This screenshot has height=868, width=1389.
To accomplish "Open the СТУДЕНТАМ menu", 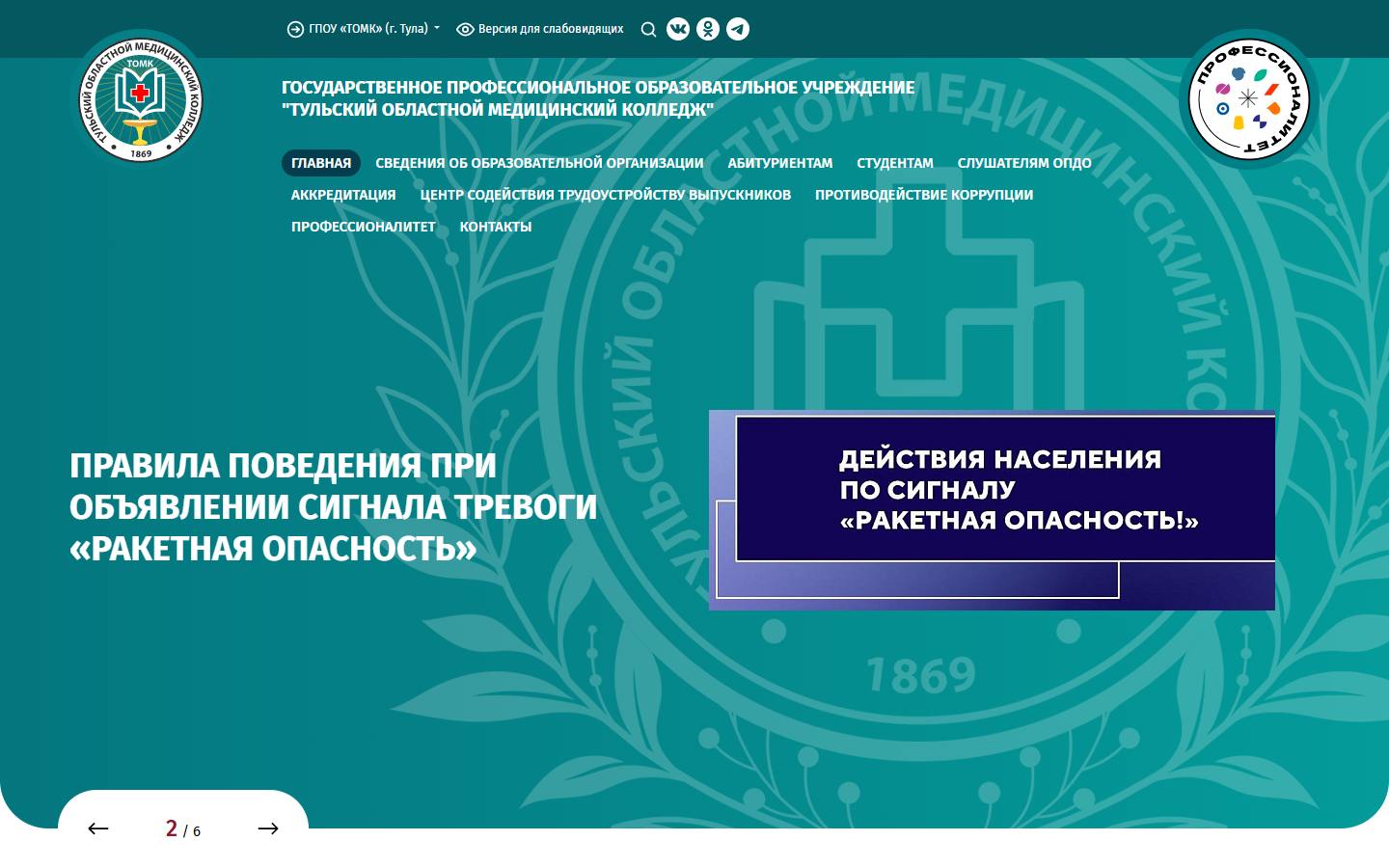I will click(x=895, y=163).
